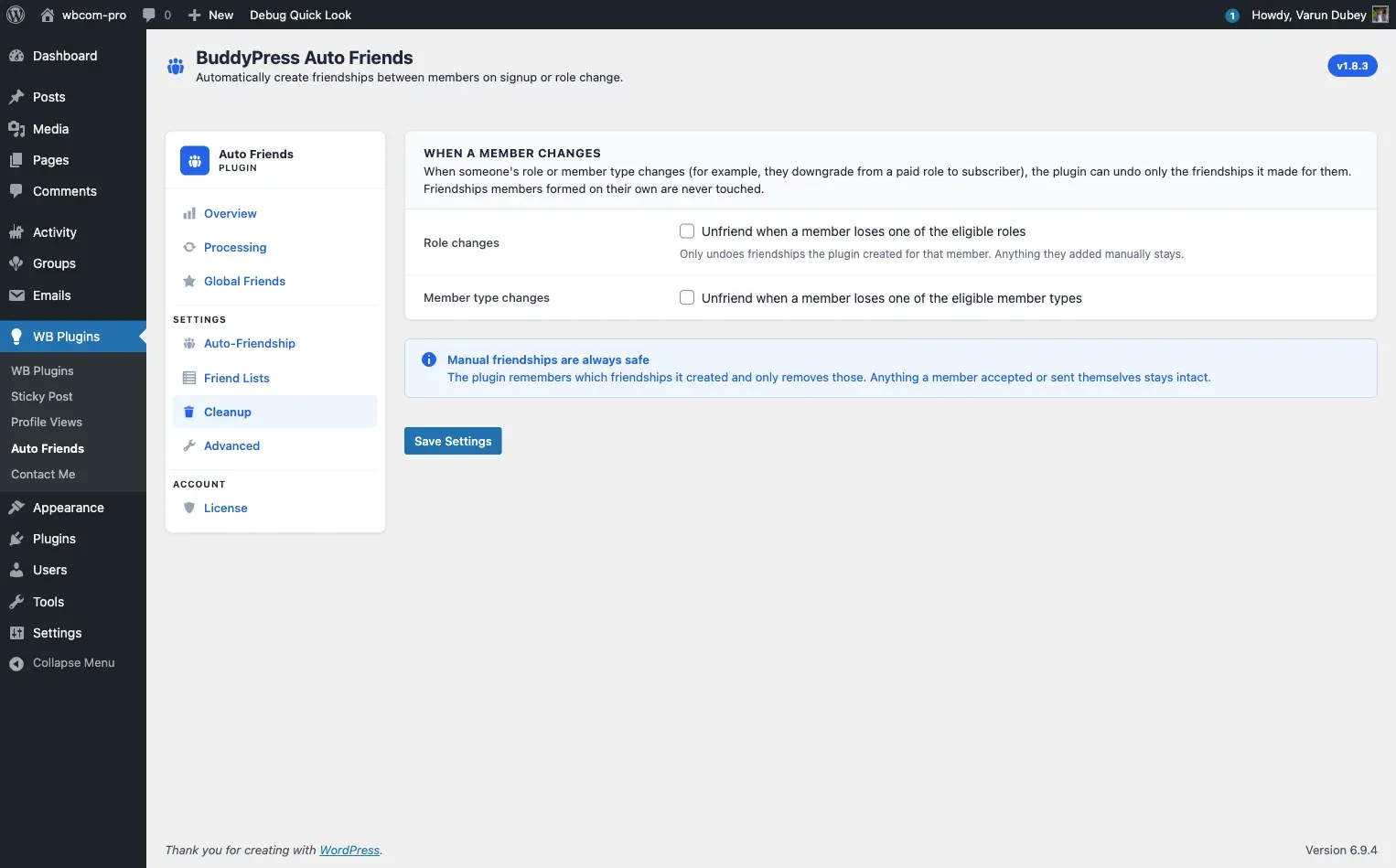Click the Comments icon in sidebar
1396x868 pixels.
tap(16, 191)
